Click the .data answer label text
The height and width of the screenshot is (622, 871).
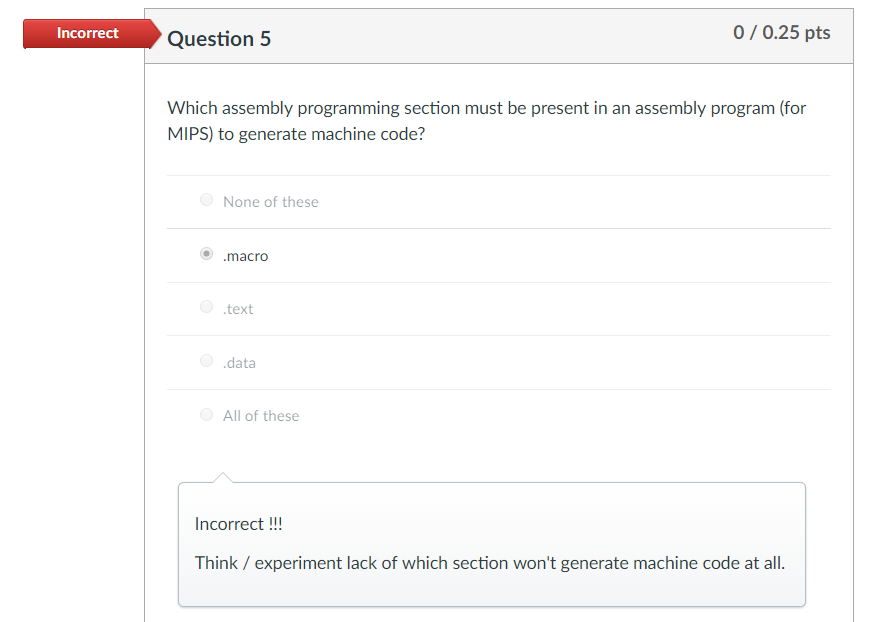click(240, 362)
